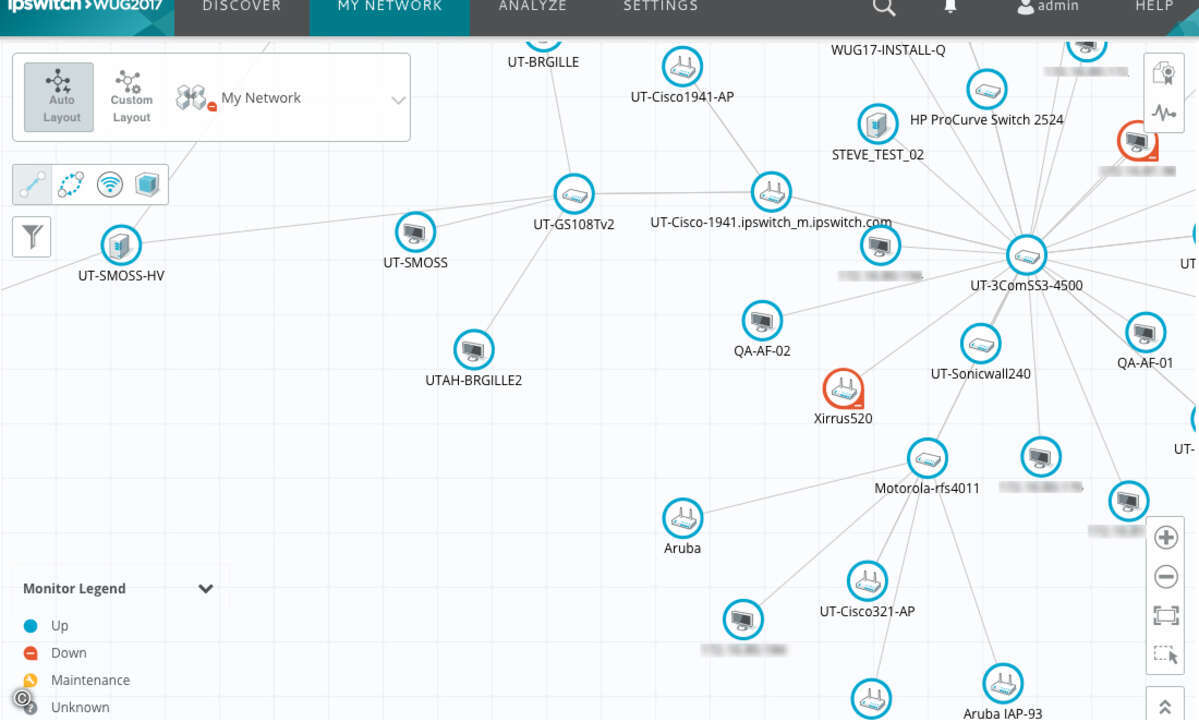This screenshot has height=720, width=1199.
Task: Open the funnel filter tool
Action: click(x=32, y=237)
